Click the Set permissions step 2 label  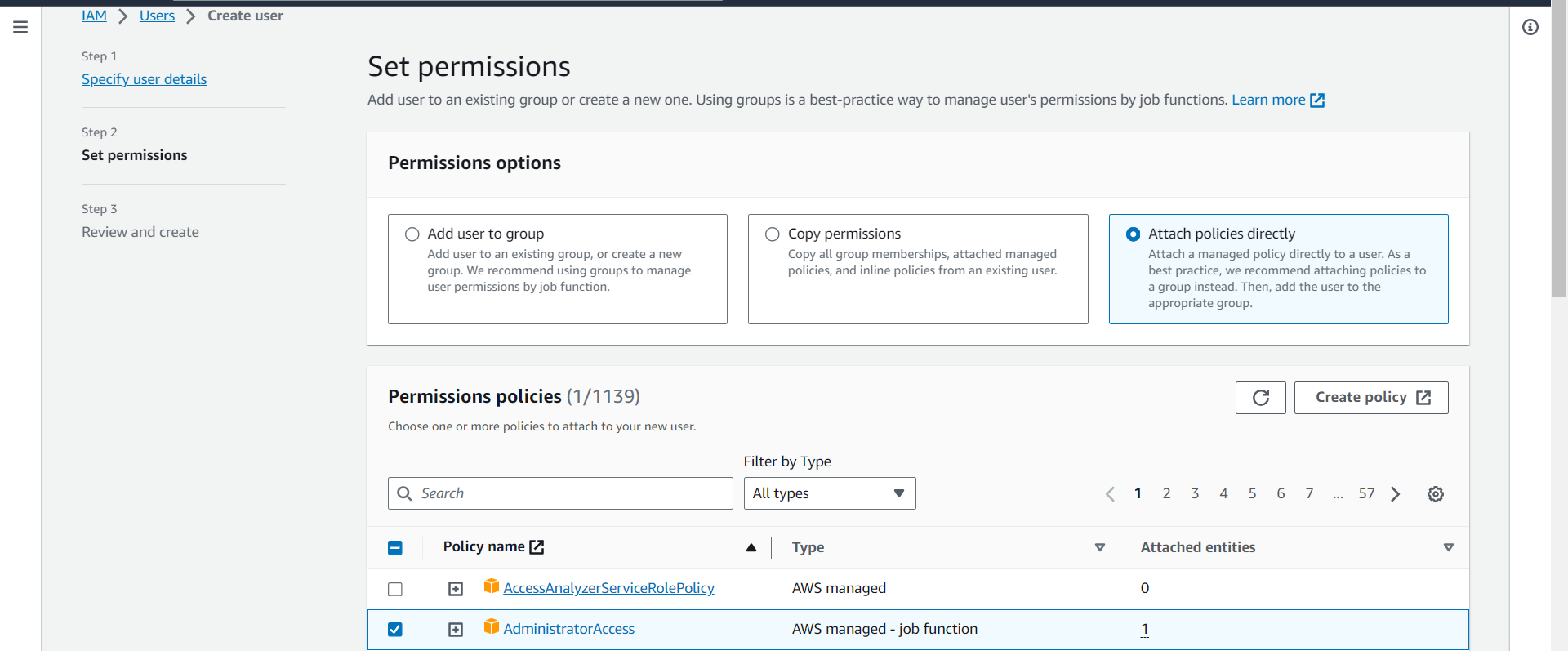135,155
